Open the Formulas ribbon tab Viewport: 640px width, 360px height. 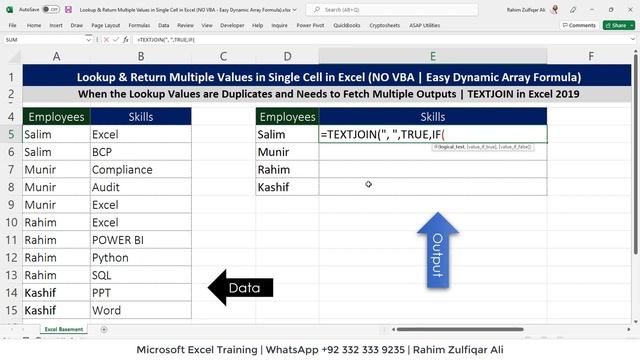[139, 25]
